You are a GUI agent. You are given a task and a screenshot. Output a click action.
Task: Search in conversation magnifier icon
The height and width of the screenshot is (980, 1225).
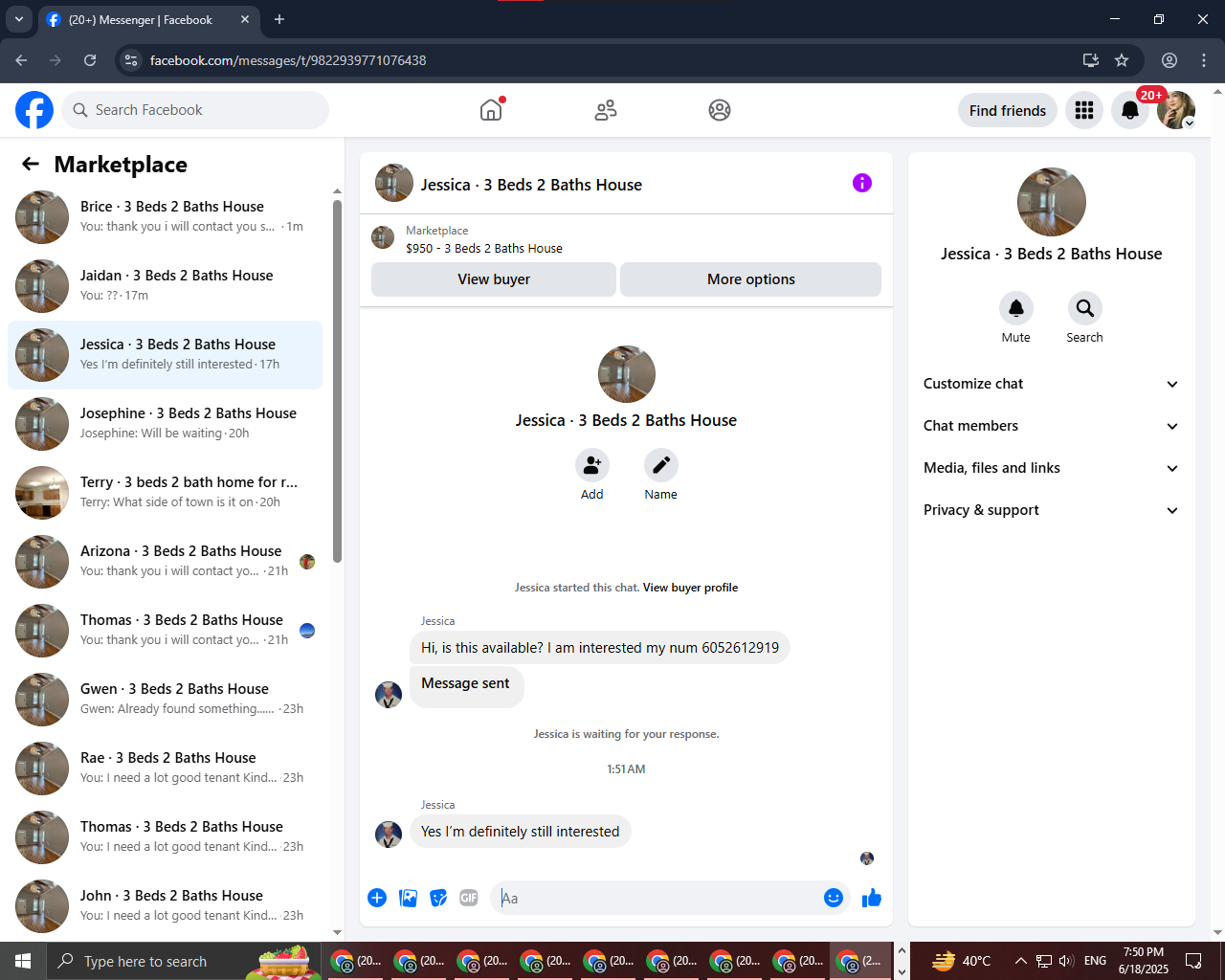coord(1085,308)
